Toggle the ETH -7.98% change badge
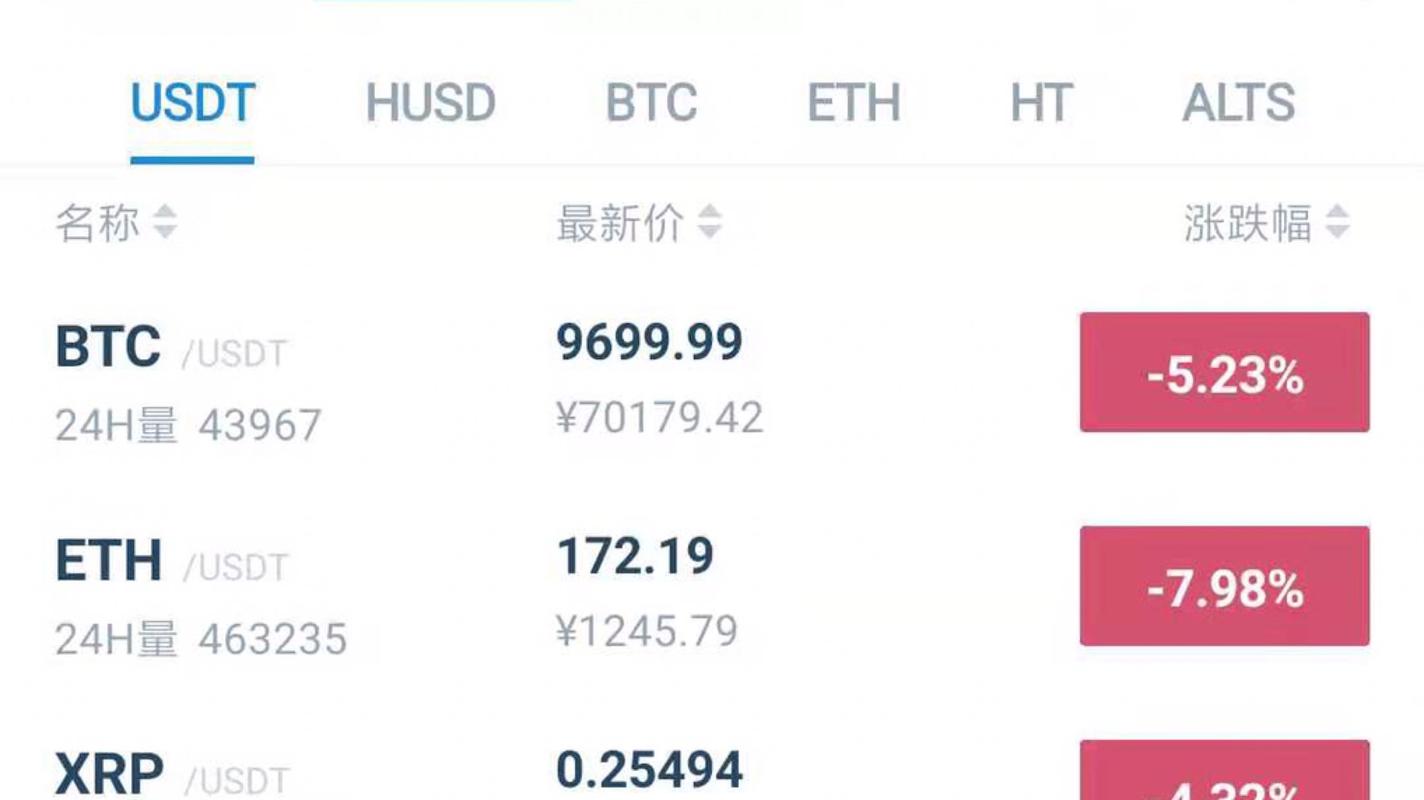This screenshot has width=1424, height=800. [x=1224, y=586]
